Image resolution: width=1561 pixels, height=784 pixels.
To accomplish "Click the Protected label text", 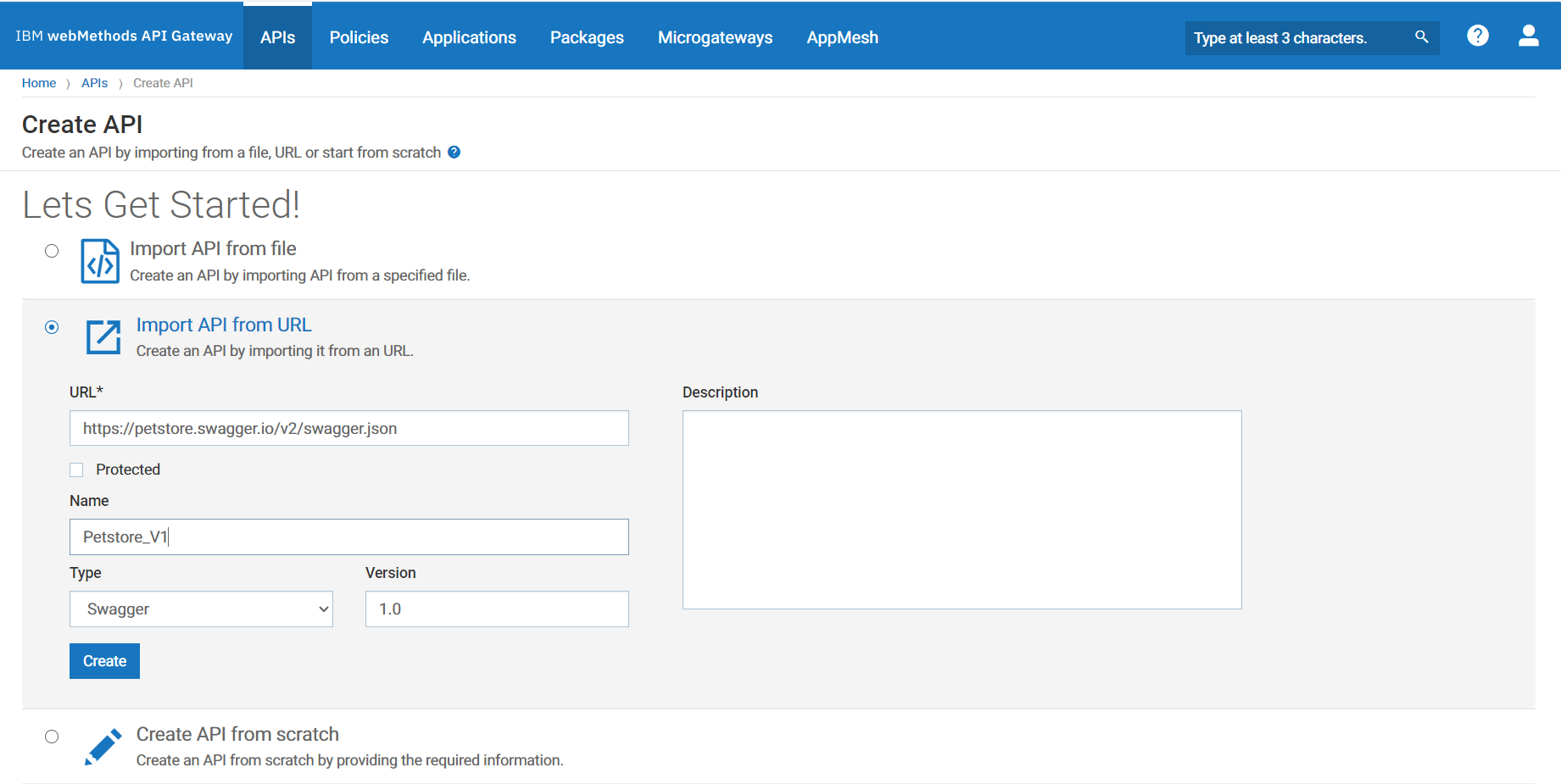I will [128, 470].
